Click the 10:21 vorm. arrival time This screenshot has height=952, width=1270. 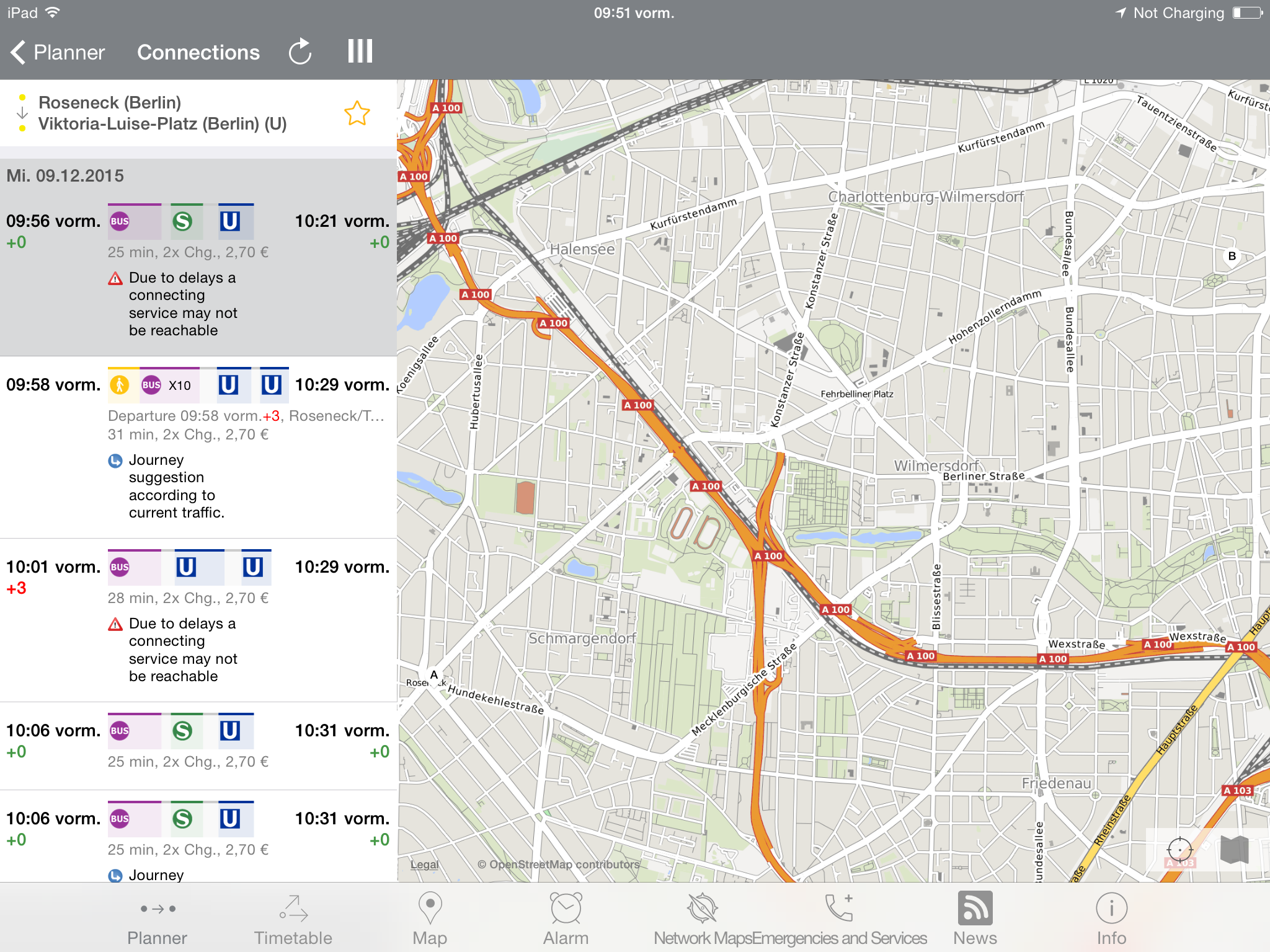(x=342, y=221)
